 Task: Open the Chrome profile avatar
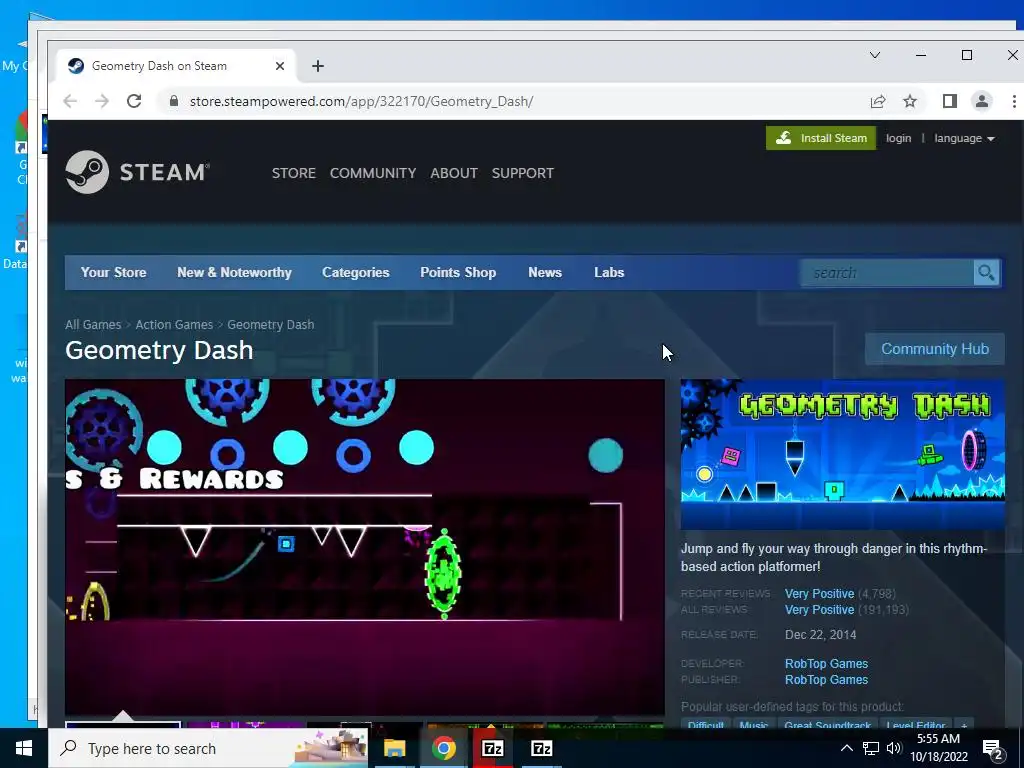coord(982,101)
